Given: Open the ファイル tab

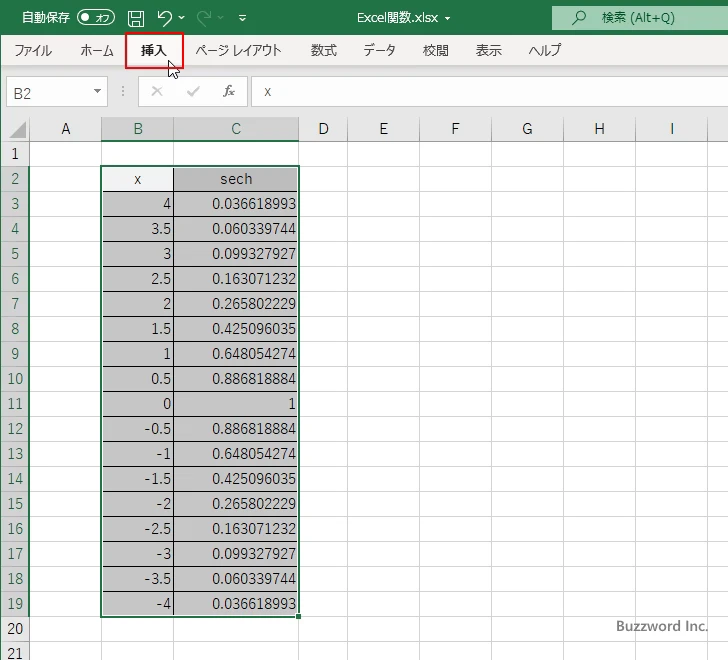Looking at the screenshot, I should point(33,50).
